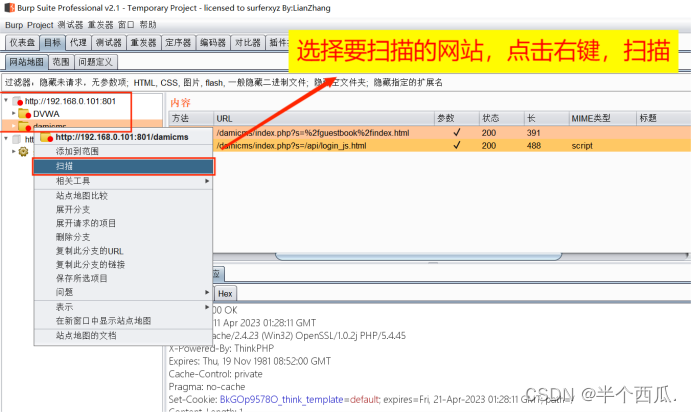Switch to the 重发器 tab
This screenshot has width=691, height=413.
tap(144, 43)
